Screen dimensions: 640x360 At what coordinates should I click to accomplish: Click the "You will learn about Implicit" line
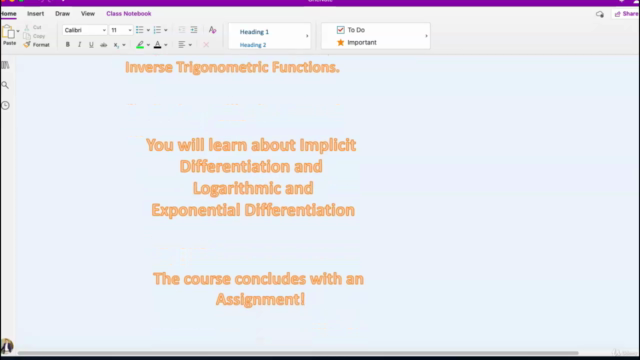(x=251, y=145)
